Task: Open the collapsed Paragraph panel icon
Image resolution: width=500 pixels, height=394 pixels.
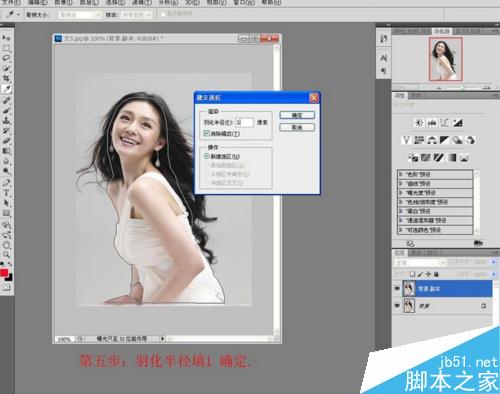Action: point(384,71)
